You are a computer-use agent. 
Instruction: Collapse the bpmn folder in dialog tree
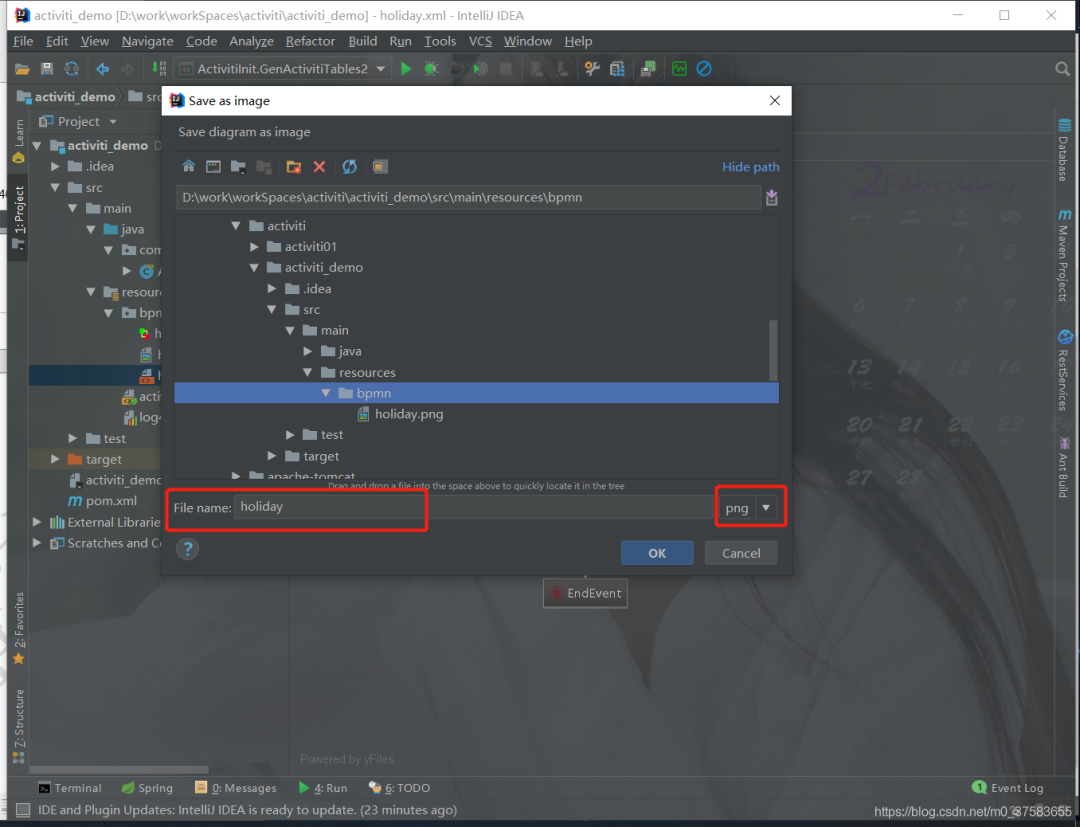326,393
